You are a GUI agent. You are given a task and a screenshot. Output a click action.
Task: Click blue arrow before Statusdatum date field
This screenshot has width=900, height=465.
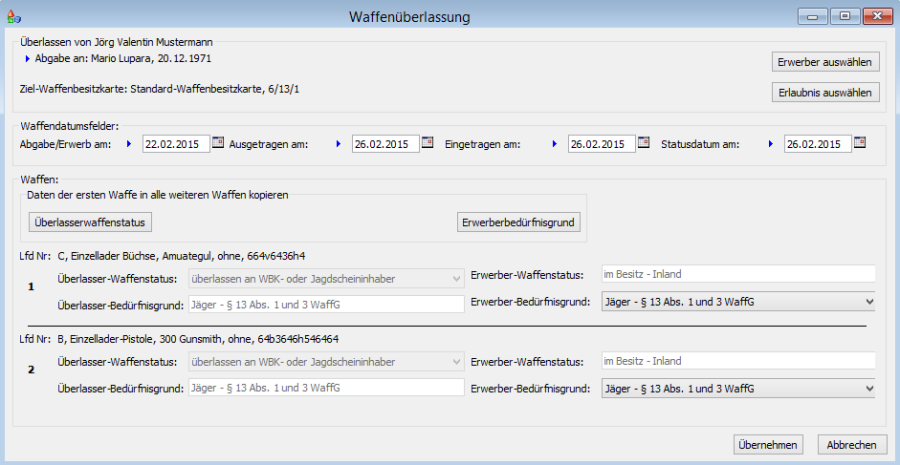(771, 144)
